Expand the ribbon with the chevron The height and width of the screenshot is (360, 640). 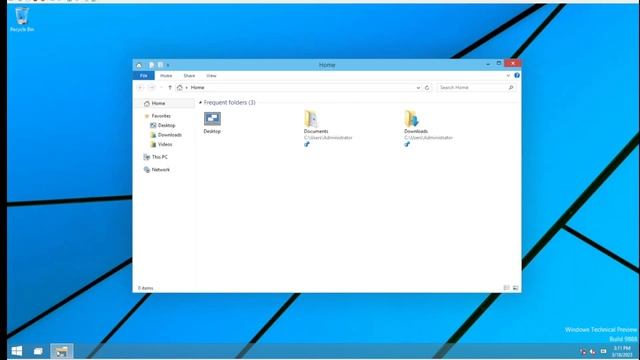tap(508, 76)
